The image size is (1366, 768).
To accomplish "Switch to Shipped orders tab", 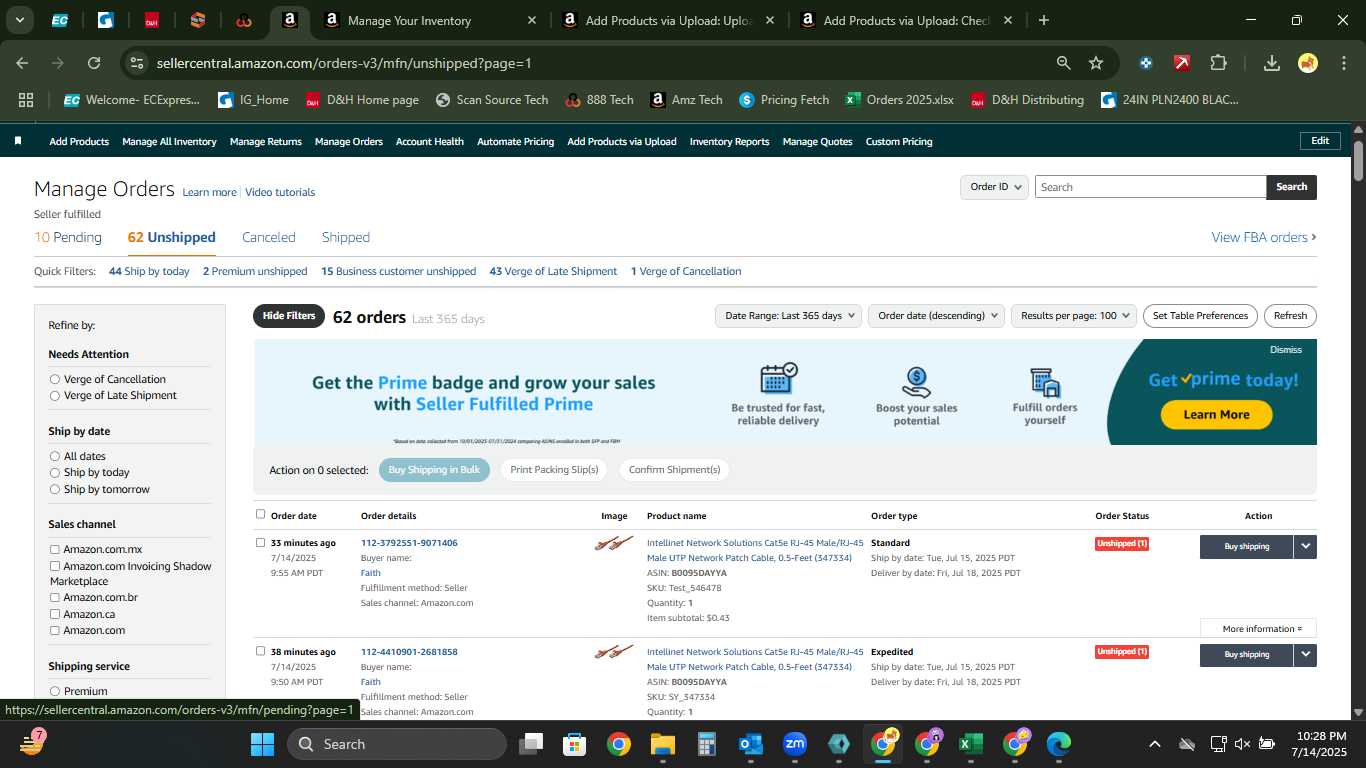I will (x=346, y=237).
